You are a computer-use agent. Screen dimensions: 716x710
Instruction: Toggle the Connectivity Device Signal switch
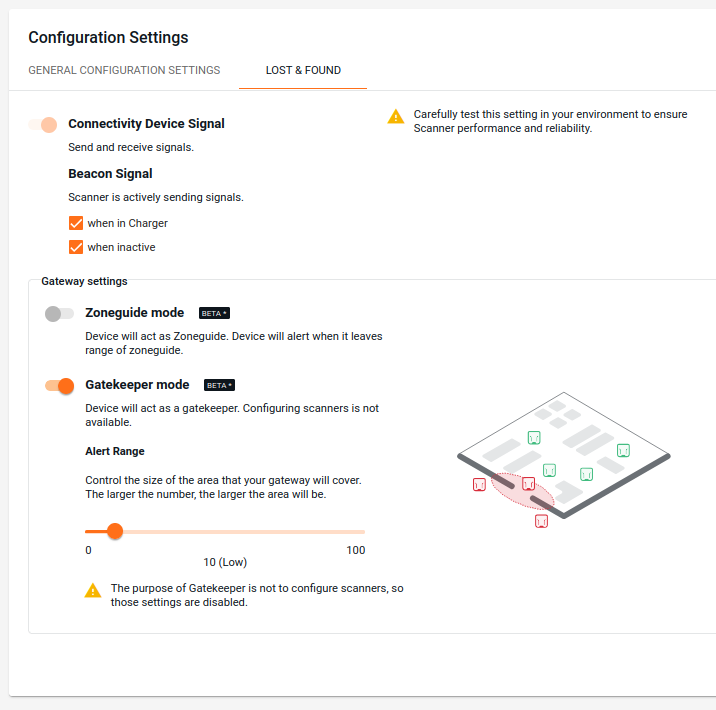43,125
